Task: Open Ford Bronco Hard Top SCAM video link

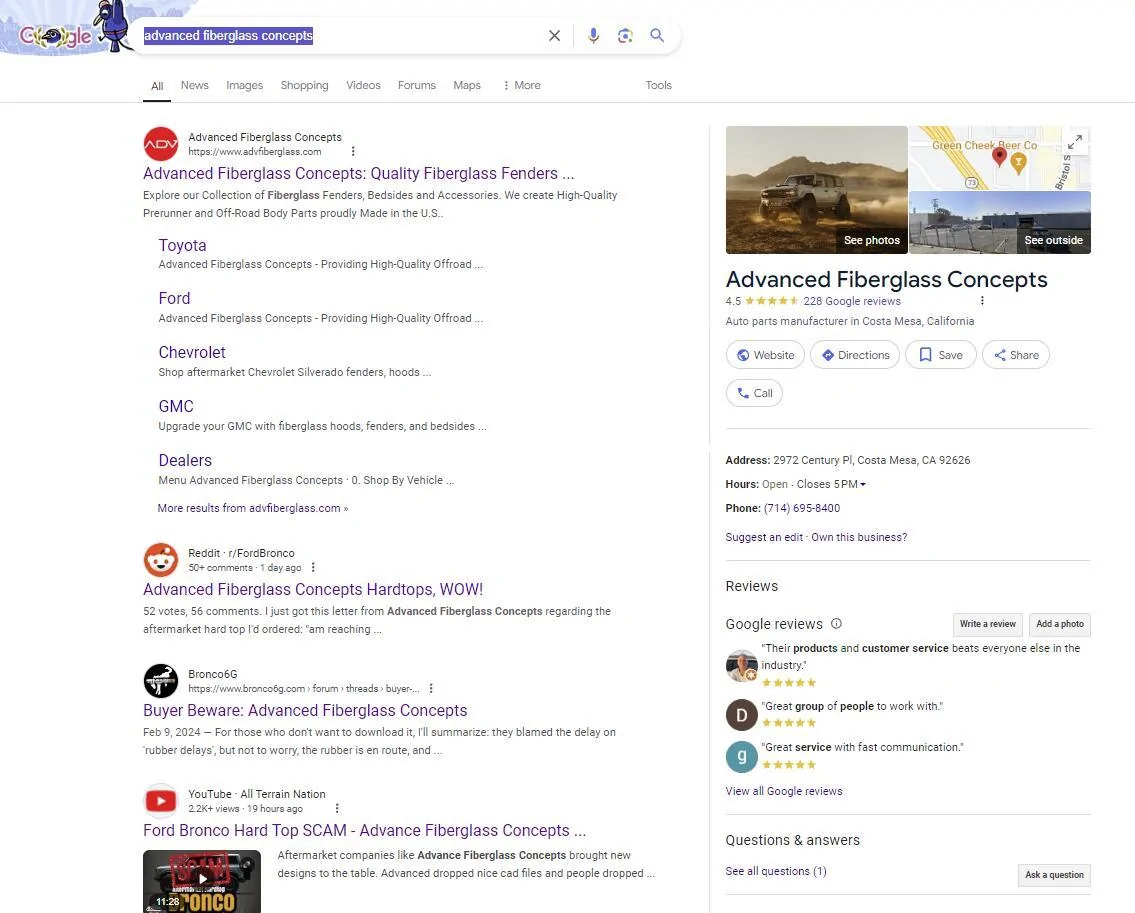Action: (364, 830)
